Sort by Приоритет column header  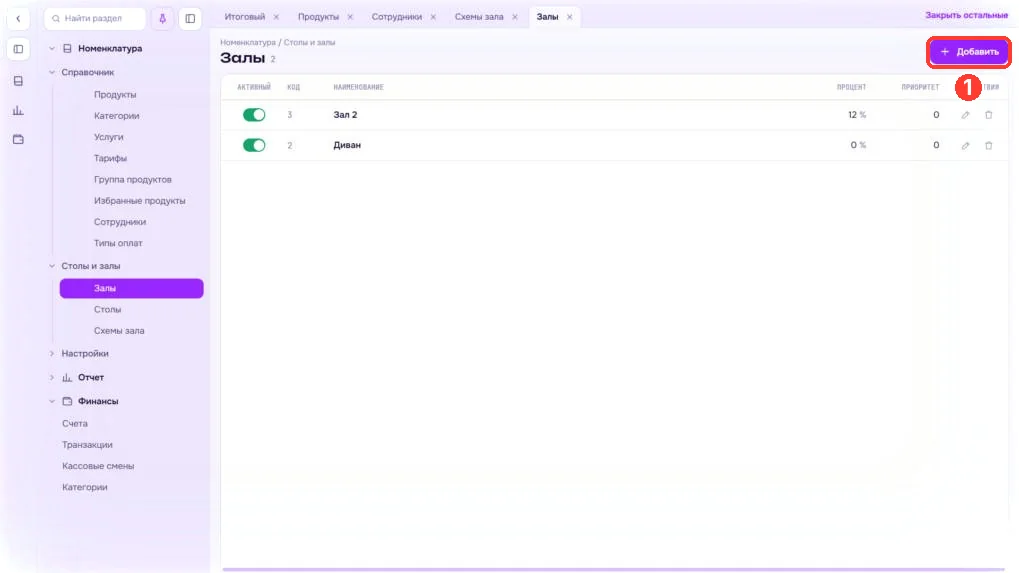pos(920,87)
